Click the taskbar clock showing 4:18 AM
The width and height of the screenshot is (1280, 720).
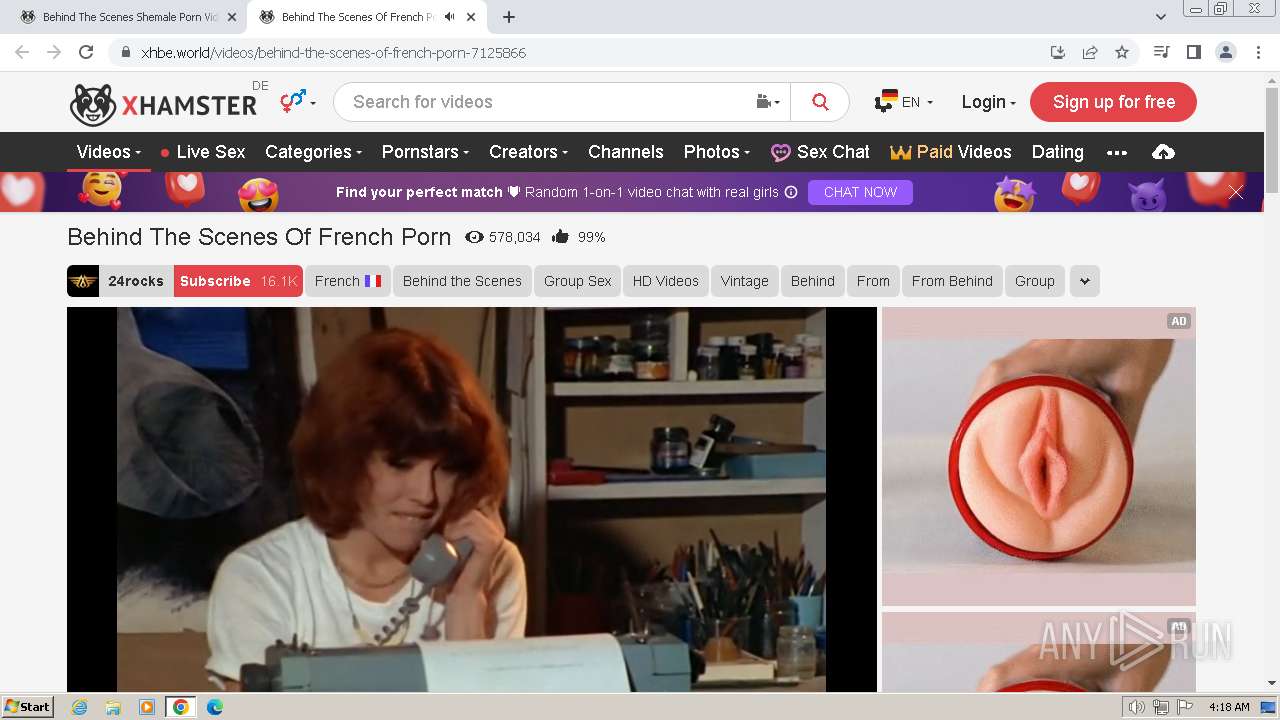pos(1229,707)
